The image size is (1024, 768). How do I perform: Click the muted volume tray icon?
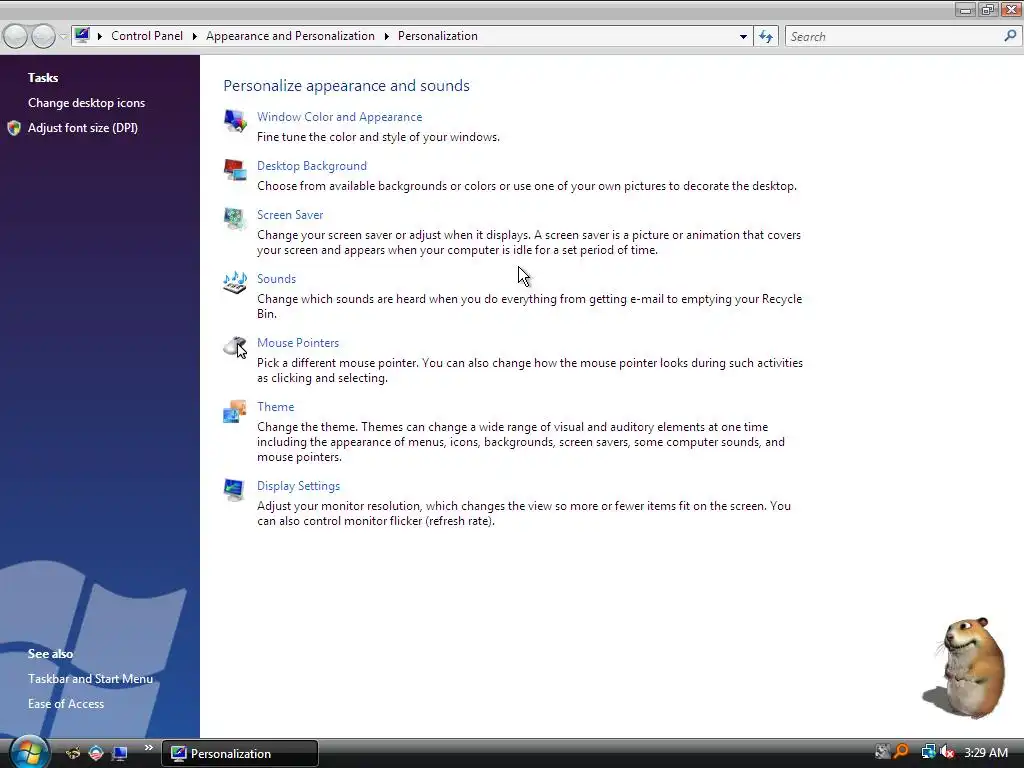click(947, 752)
